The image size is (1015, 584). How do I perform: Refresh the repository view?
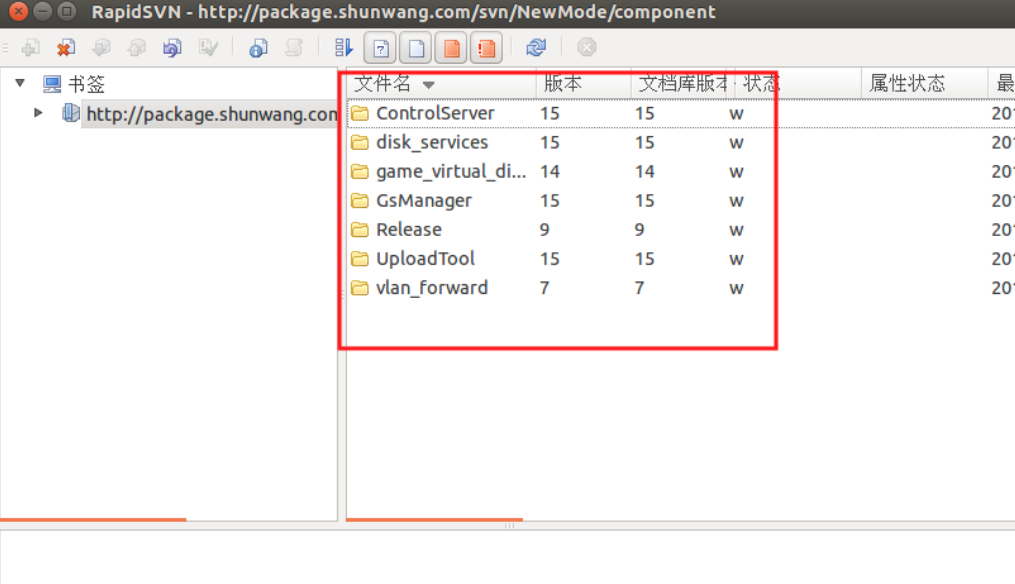pyautogui.click(x=536, y=47)
